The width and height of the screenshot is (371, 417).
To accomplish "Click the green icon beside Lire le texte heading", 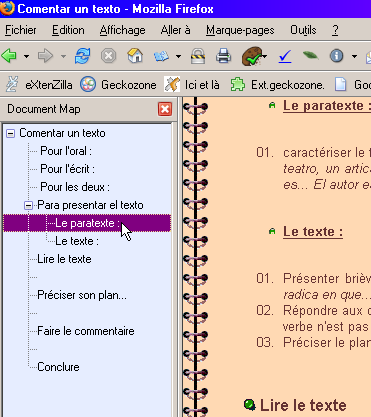I will 250,405.
